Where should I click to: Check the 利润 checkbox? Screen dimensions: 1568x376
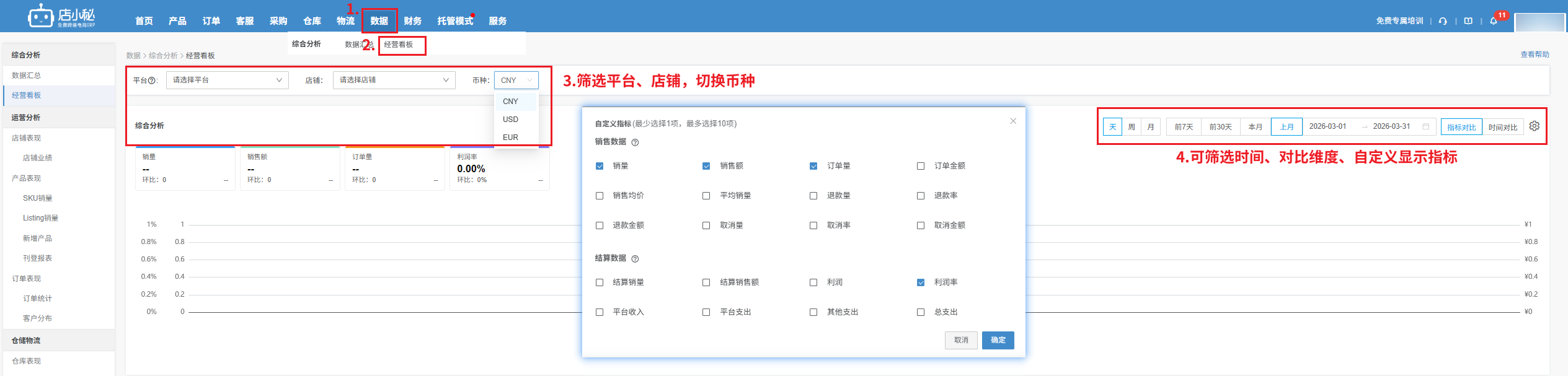(x=813, y=282)
